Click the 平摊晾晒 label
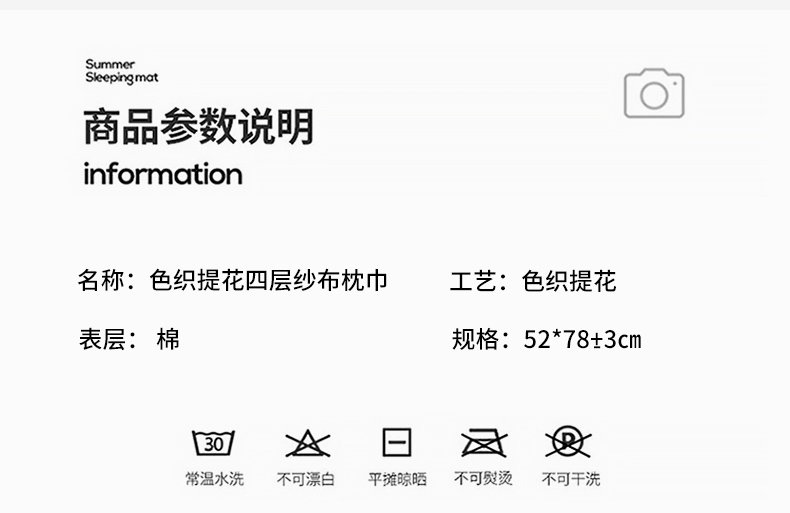The height and width of the screenshot is (513, 790). 398,478
